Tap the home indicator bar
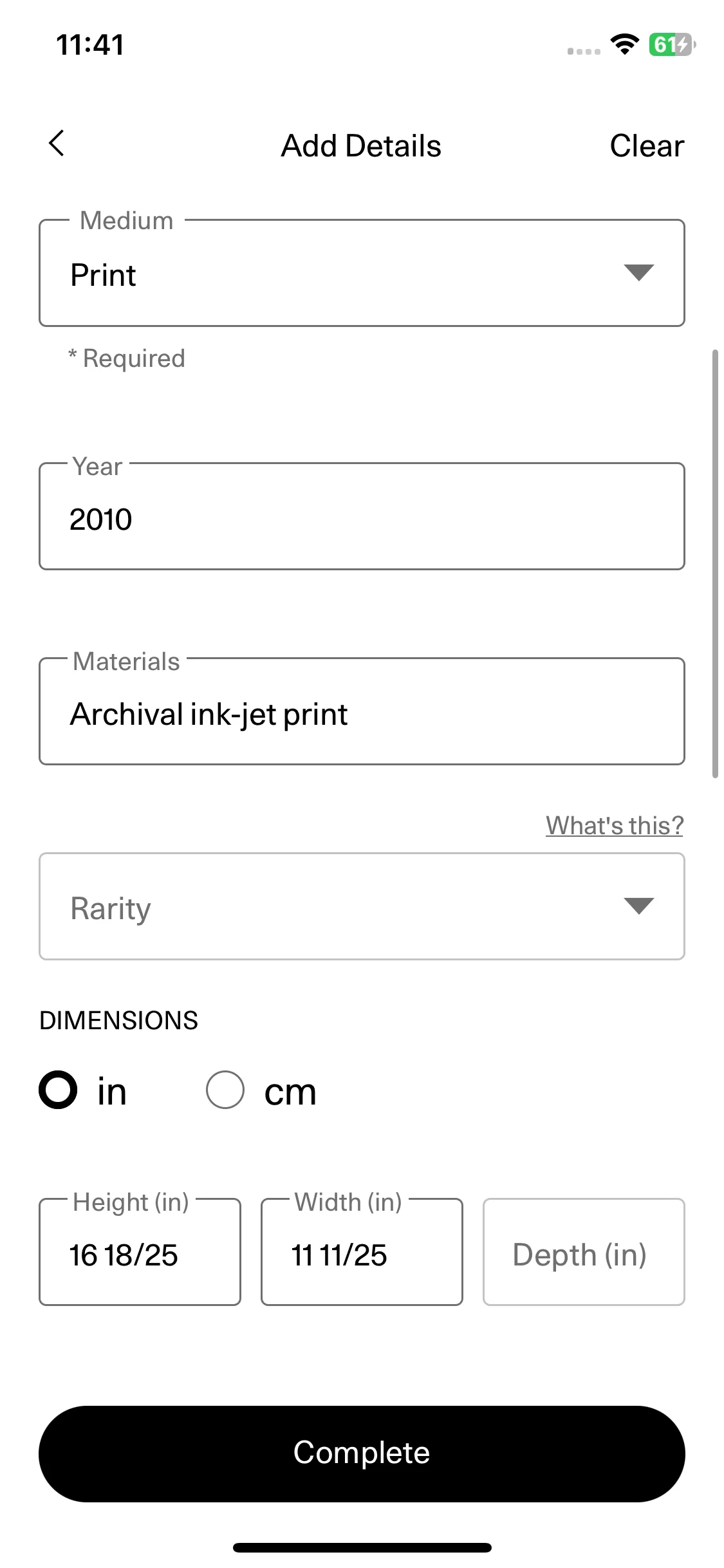Screen dimensions: 724x1568 (x=362, y=1547)
